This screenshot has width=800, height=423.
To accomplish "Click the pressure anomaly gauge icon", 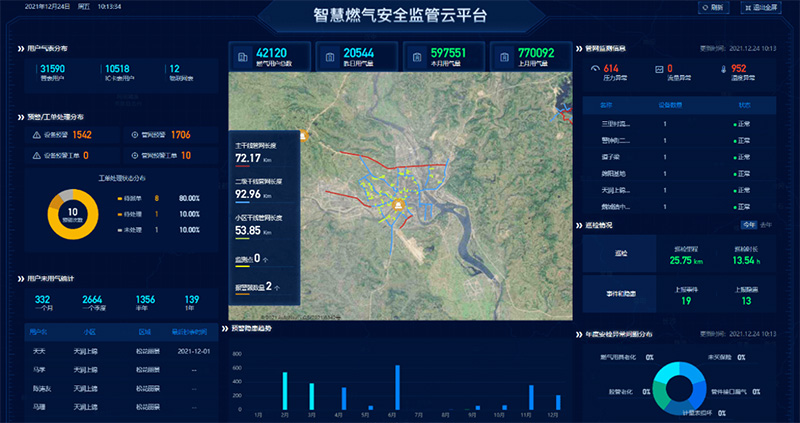I will click(x=594, y=69).
